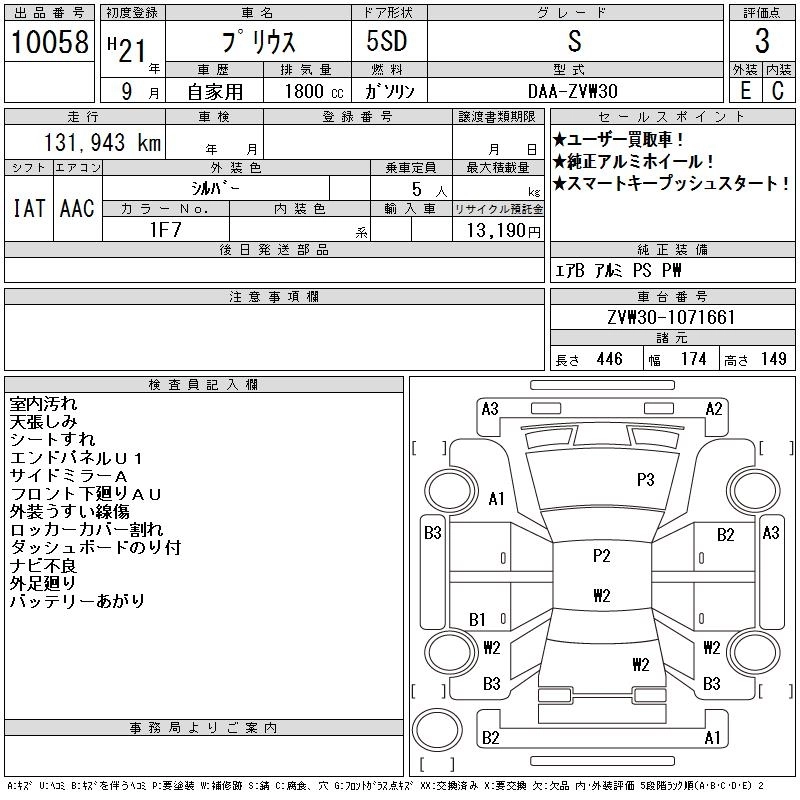Select the P2 mark on the car roof
Screen dimensions: 800x800
click(x=601, y=556)
